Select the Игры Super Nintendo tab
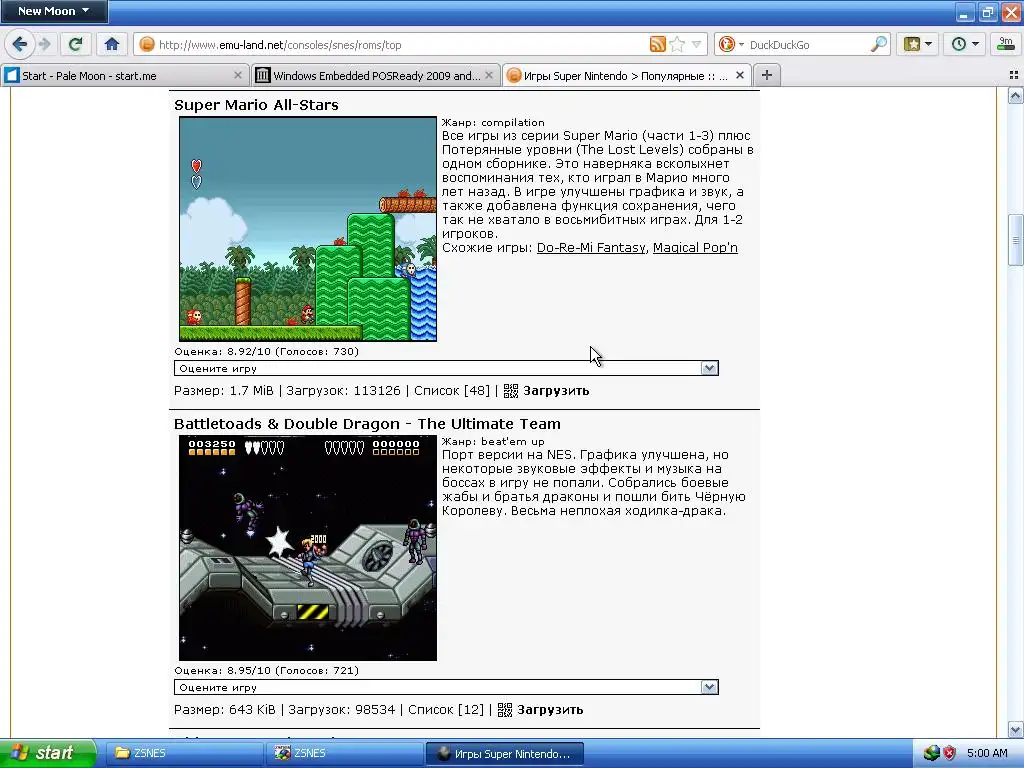This screenshot has height=768, width=1024. pyautogui.click(x=626, y=76)
